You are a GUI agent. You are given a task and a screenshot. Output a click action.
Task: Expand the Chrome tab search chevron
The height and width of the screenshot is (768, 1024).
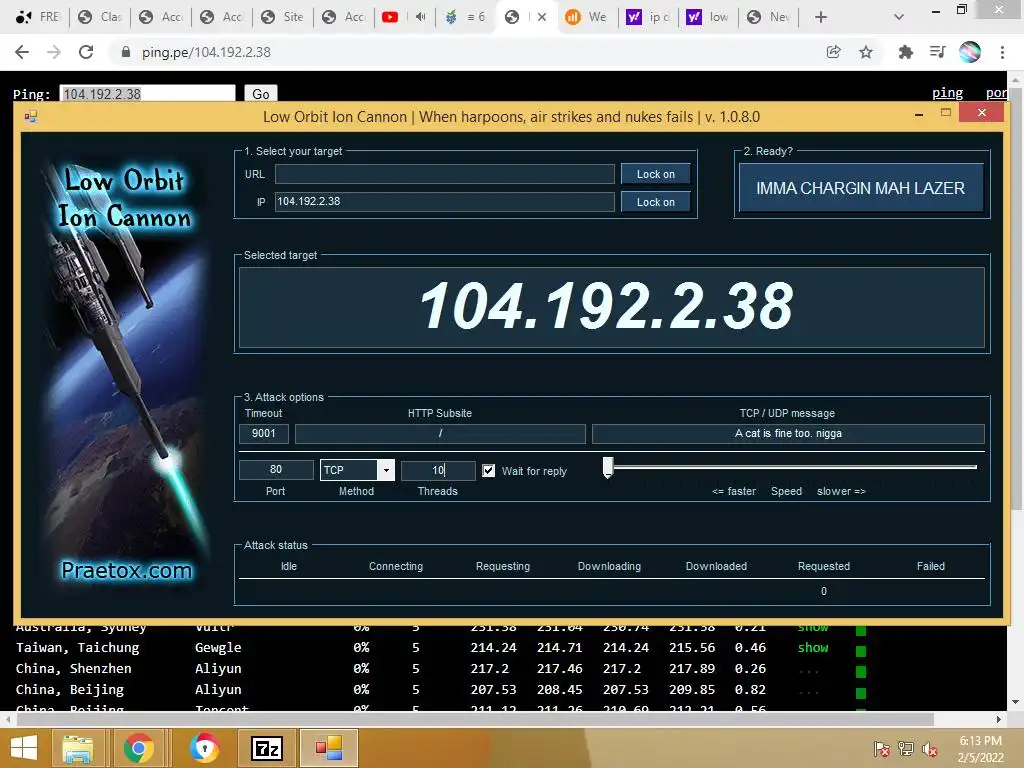click(x=899, y=17)
